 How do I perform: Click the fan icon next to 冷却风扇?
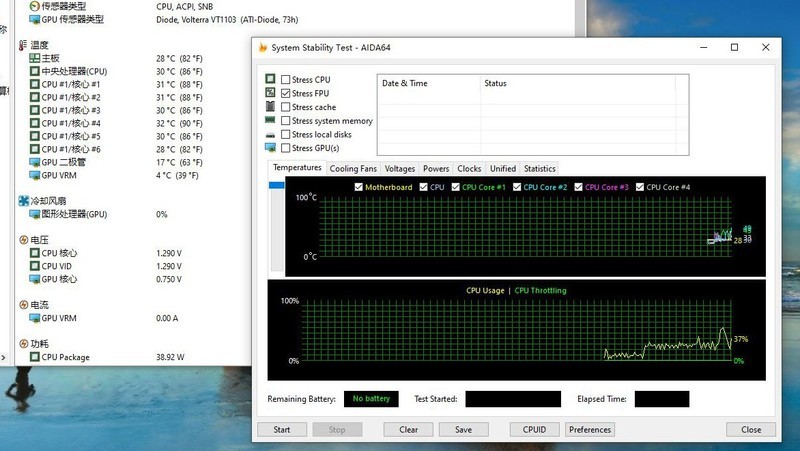pos(23,201)
